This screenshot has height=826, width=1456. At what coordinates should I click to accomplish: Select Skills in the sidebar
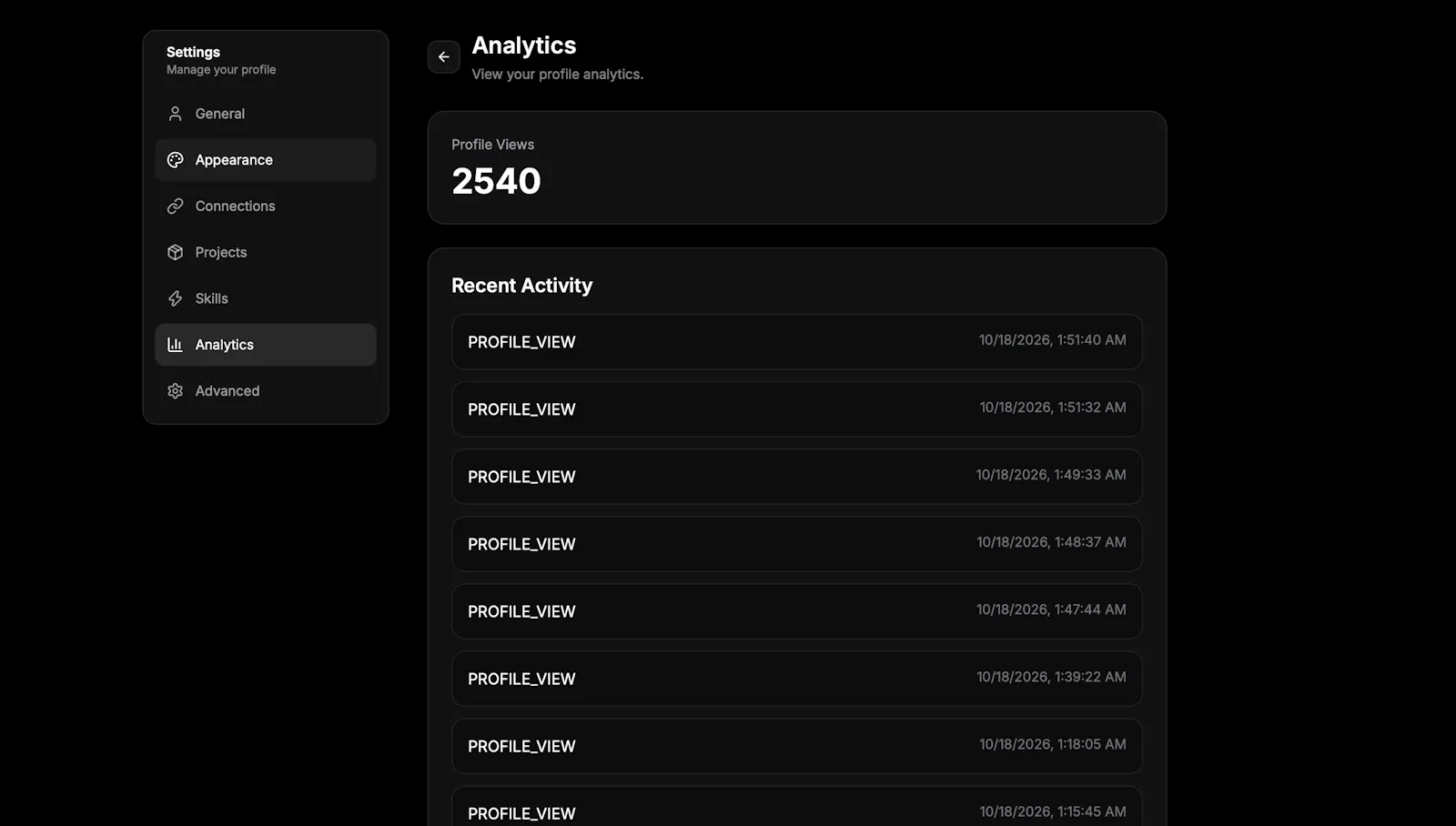click(x=266, y=298)
